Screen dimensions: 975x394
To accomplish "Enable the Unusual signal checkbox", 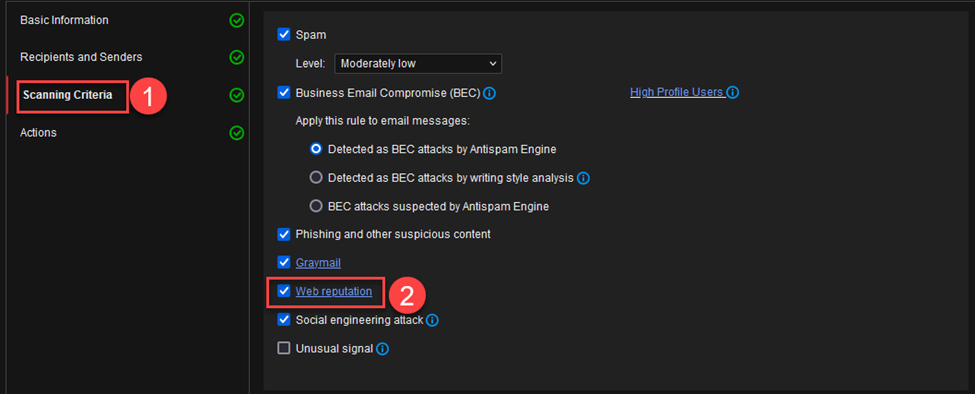I will pyautogui.click(x=284, y=349).
